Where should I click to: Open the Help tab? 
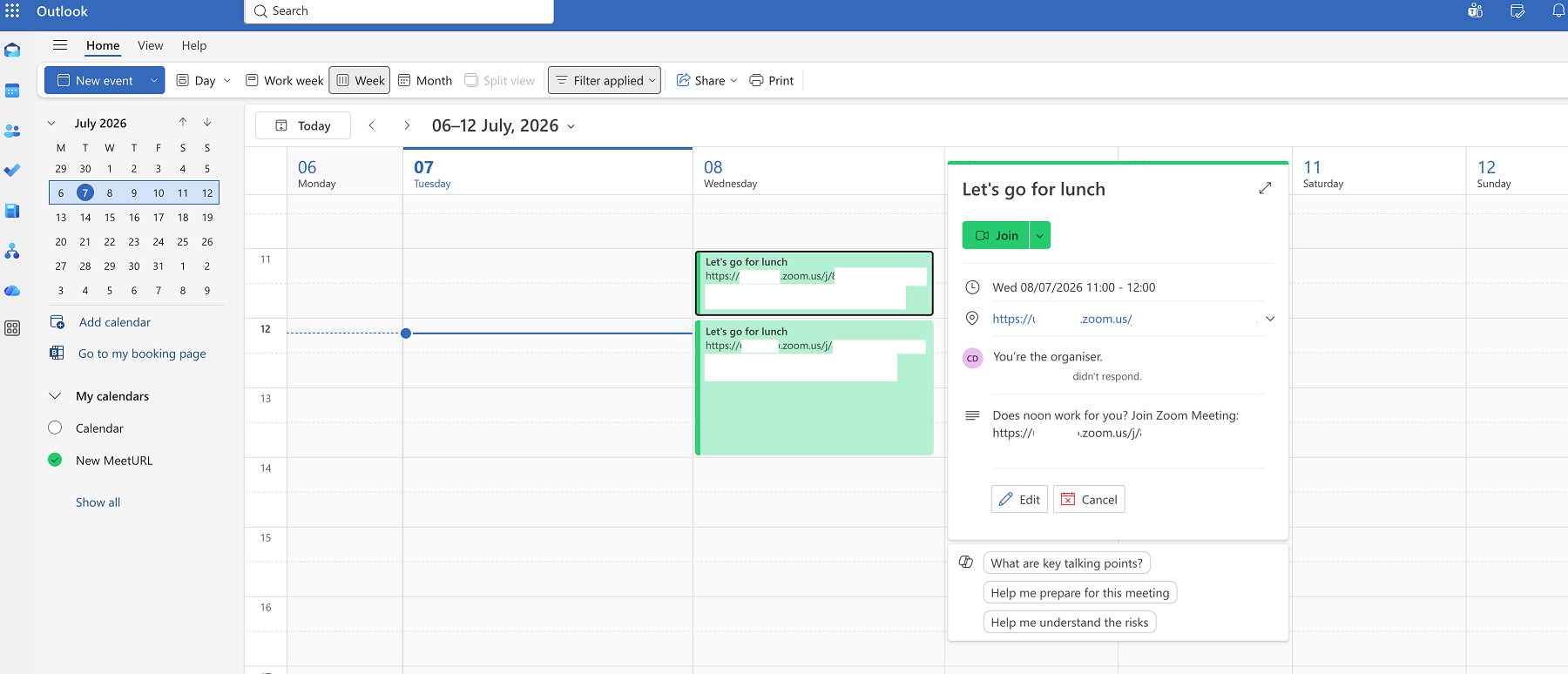click(194, 45)
